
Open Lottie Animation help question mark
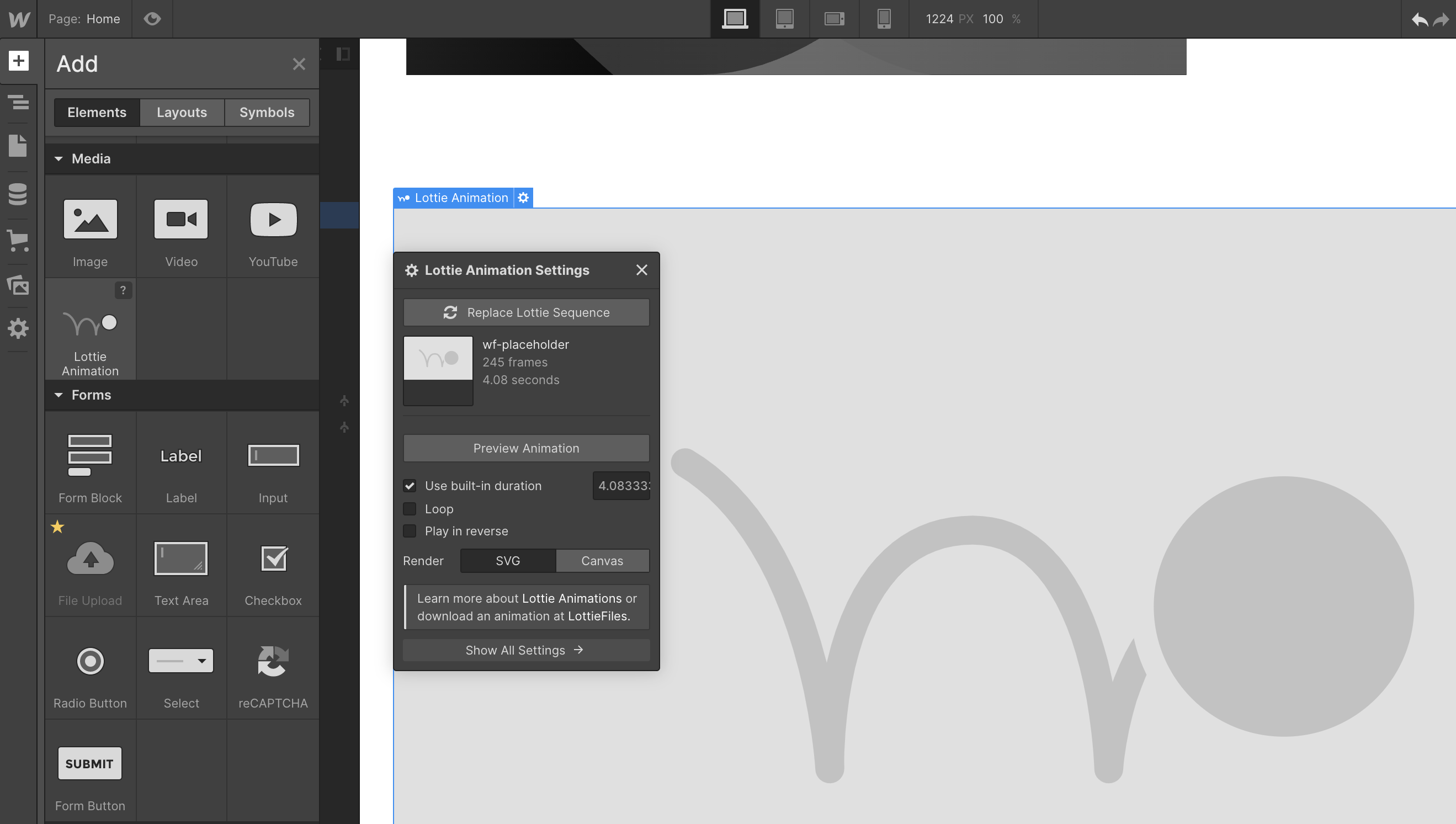(x=123, y=290)
